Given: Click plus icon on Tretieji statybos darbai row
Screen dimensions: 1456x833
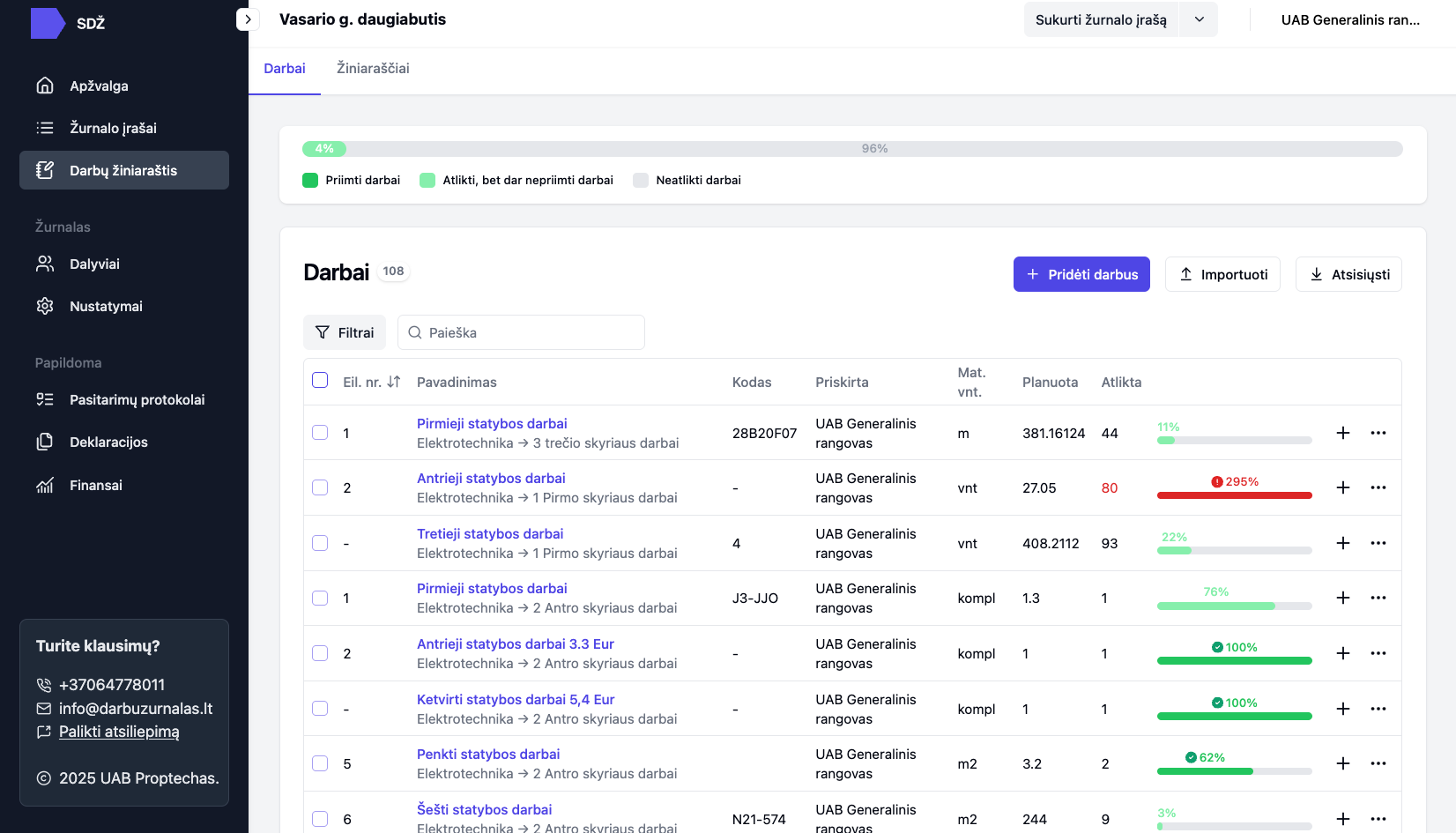Looking at the screenshot, I should click(x=1342, y=543).
